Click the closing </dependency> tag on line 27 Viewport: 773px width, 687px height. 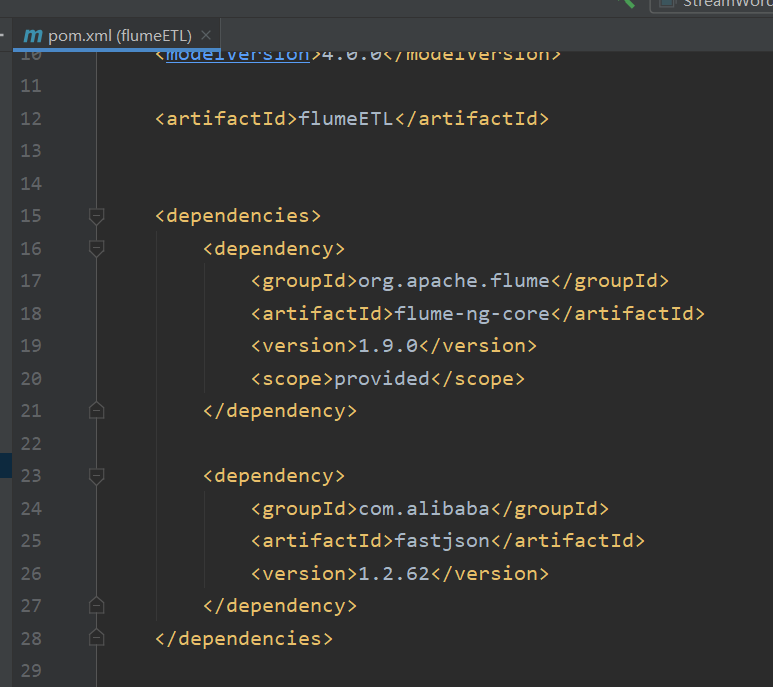[x=280, y=606]
